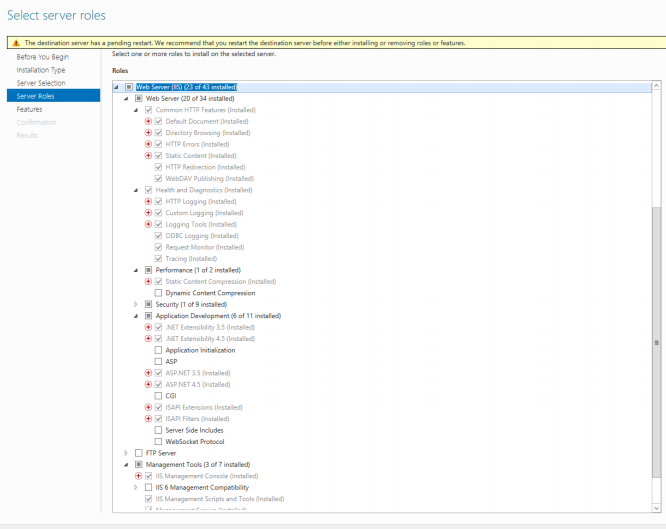This screenshot has width=666, height=529.
Task: Click the WebDAV Publishing checkbox
Action: pos(158,178)
